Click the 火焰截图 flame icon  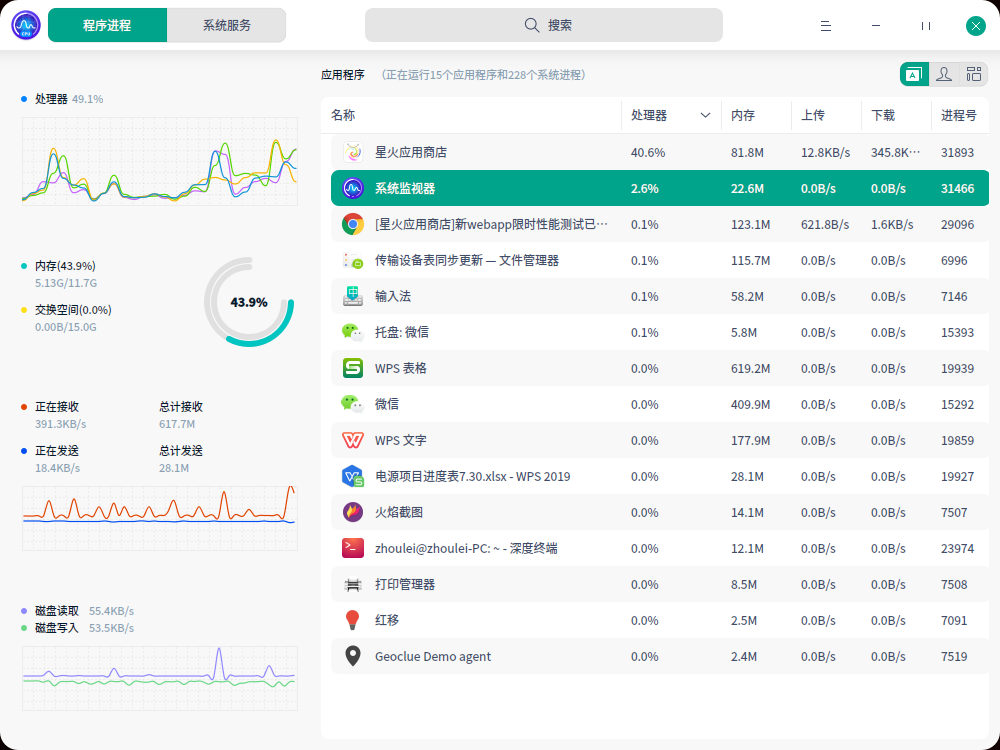click(353, 512)
